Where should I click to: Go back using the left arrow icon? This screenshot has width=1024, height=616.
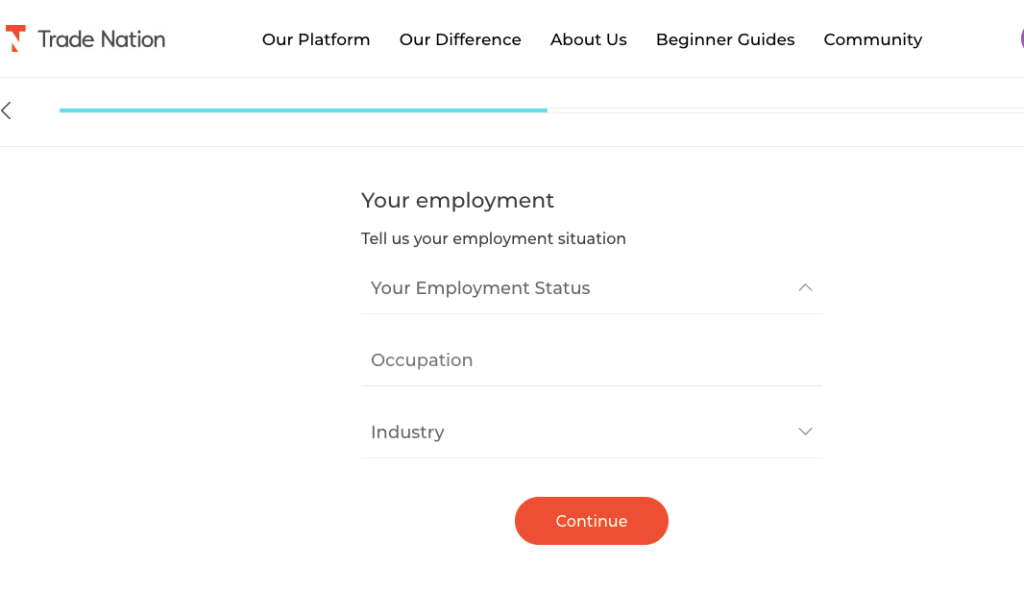click(x=7, y=111)
